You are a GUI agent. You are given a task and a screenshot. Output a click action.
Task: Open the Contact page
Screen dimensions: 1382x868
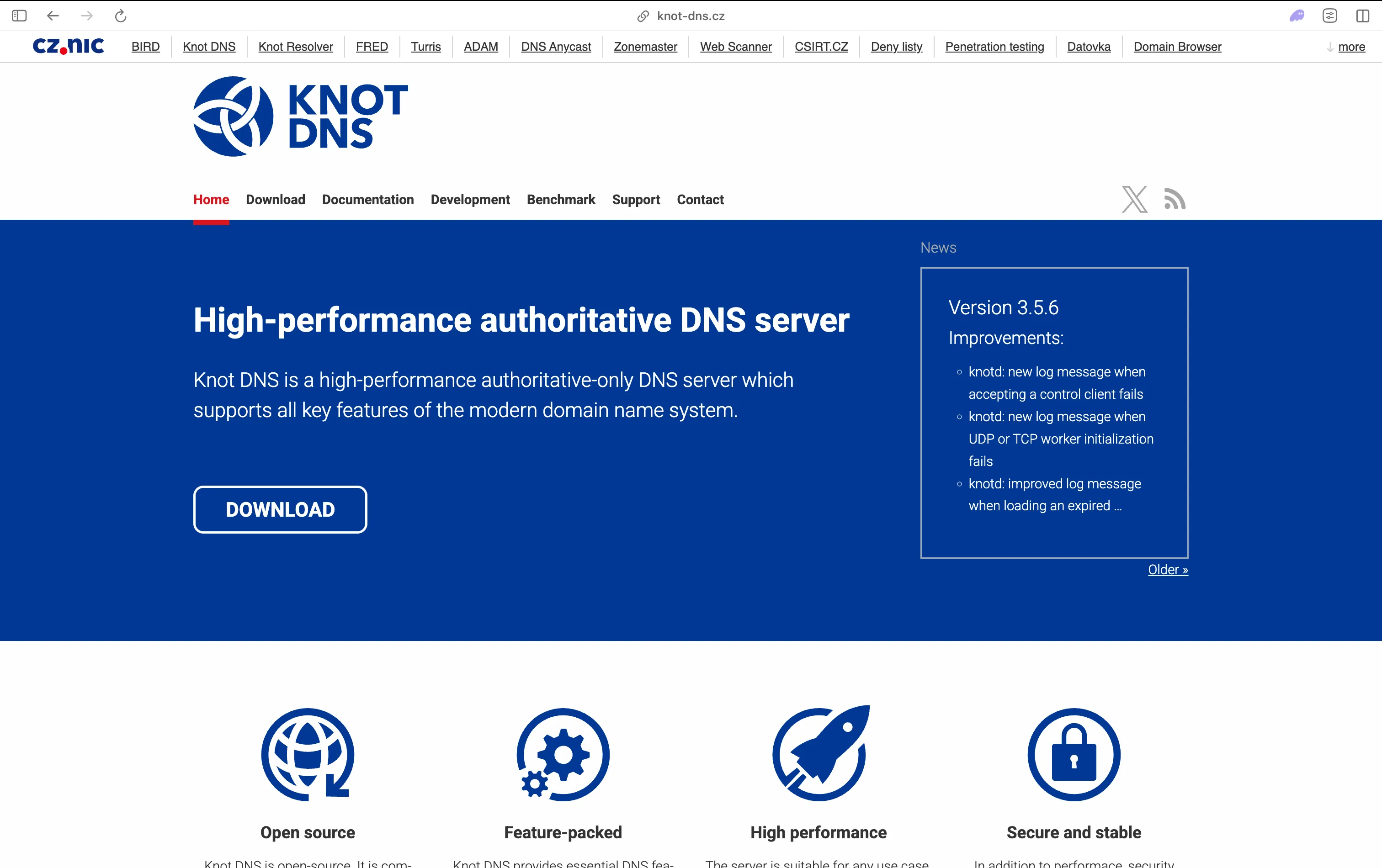(700, 200)
